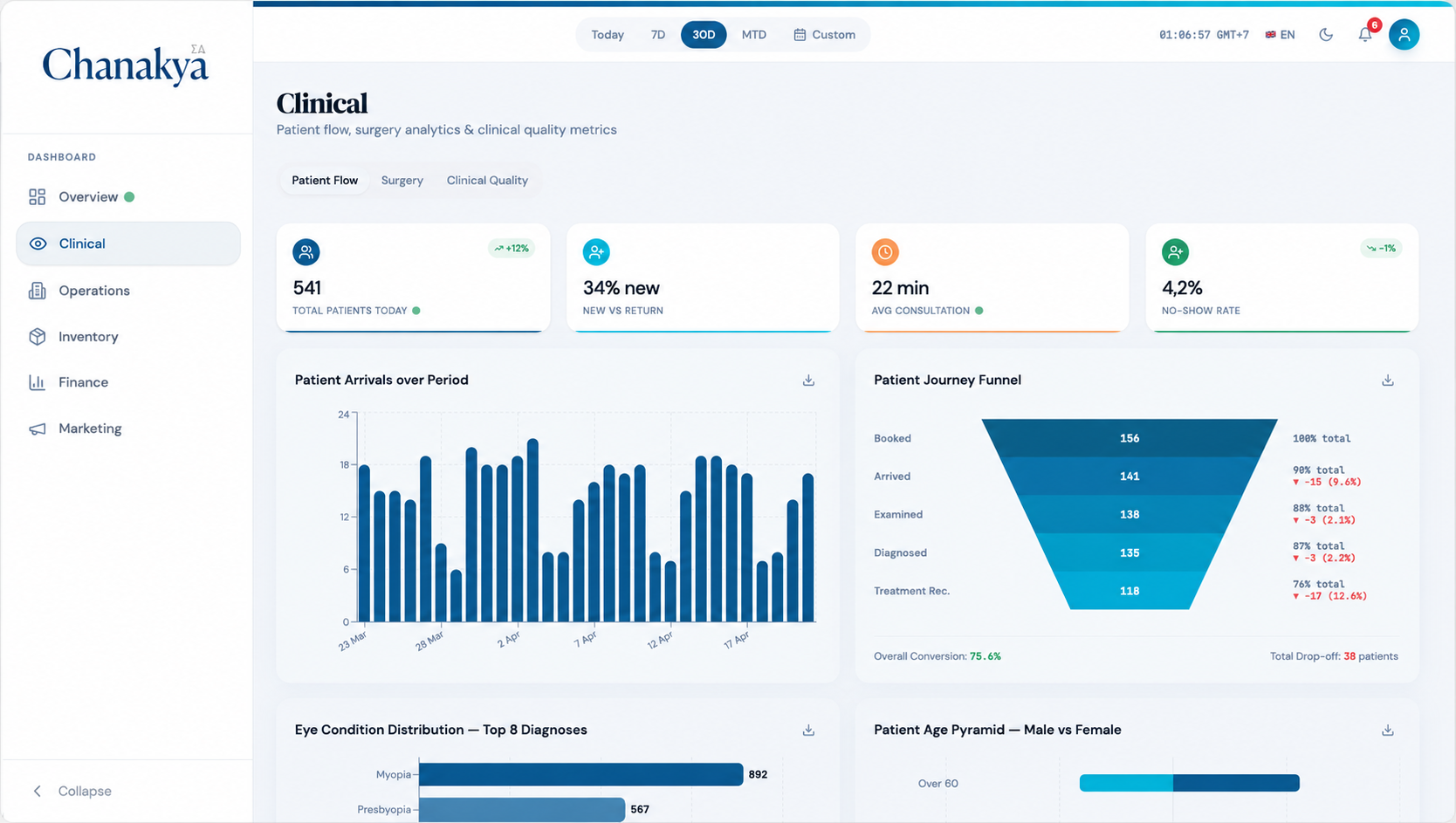Click the Arrived funnel segment 141
1456x823 pixels.
pyautogui.click(x=1130, y=477)
